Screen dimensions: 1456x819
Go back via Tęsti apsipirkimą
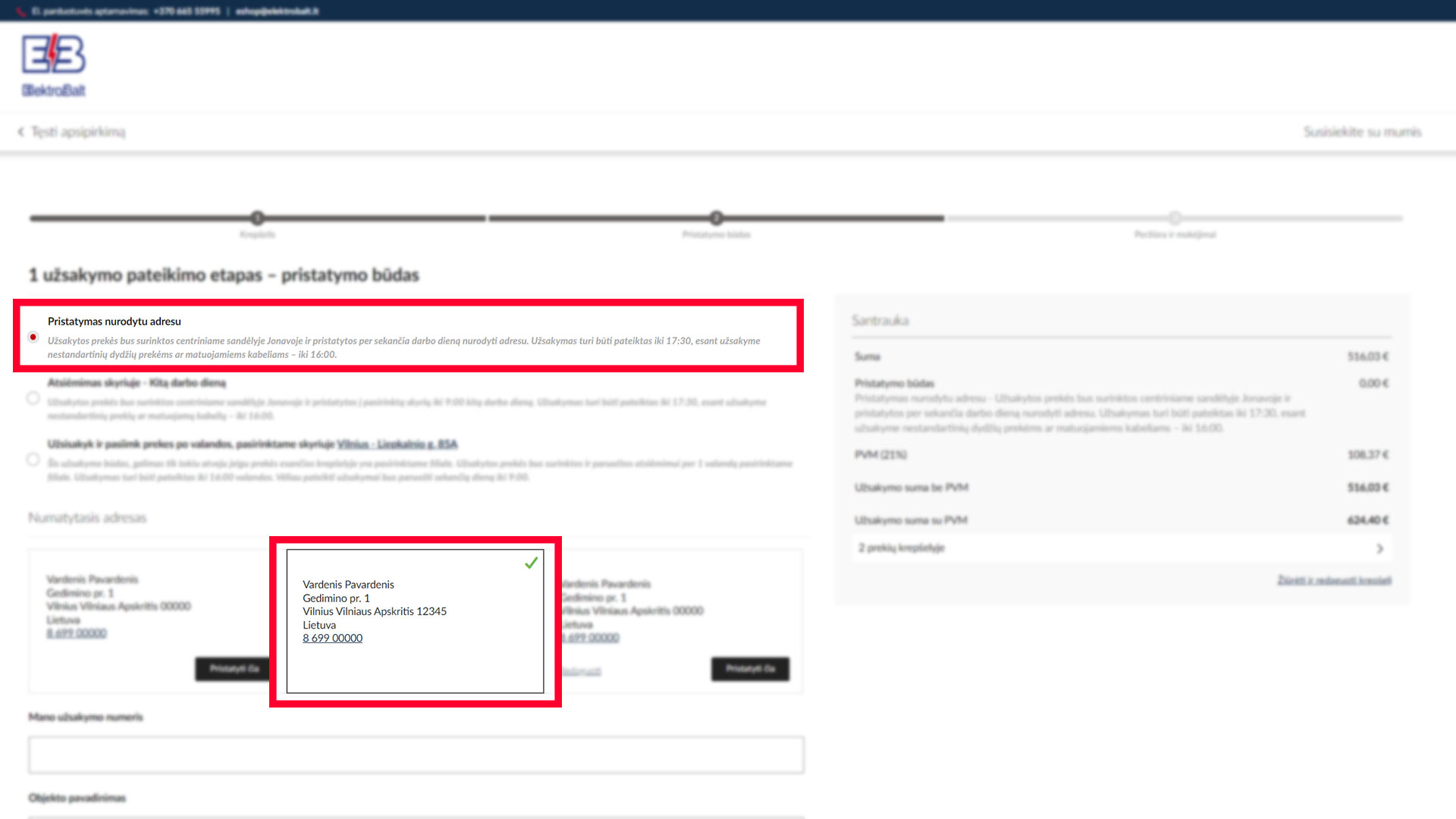point(78,132)
